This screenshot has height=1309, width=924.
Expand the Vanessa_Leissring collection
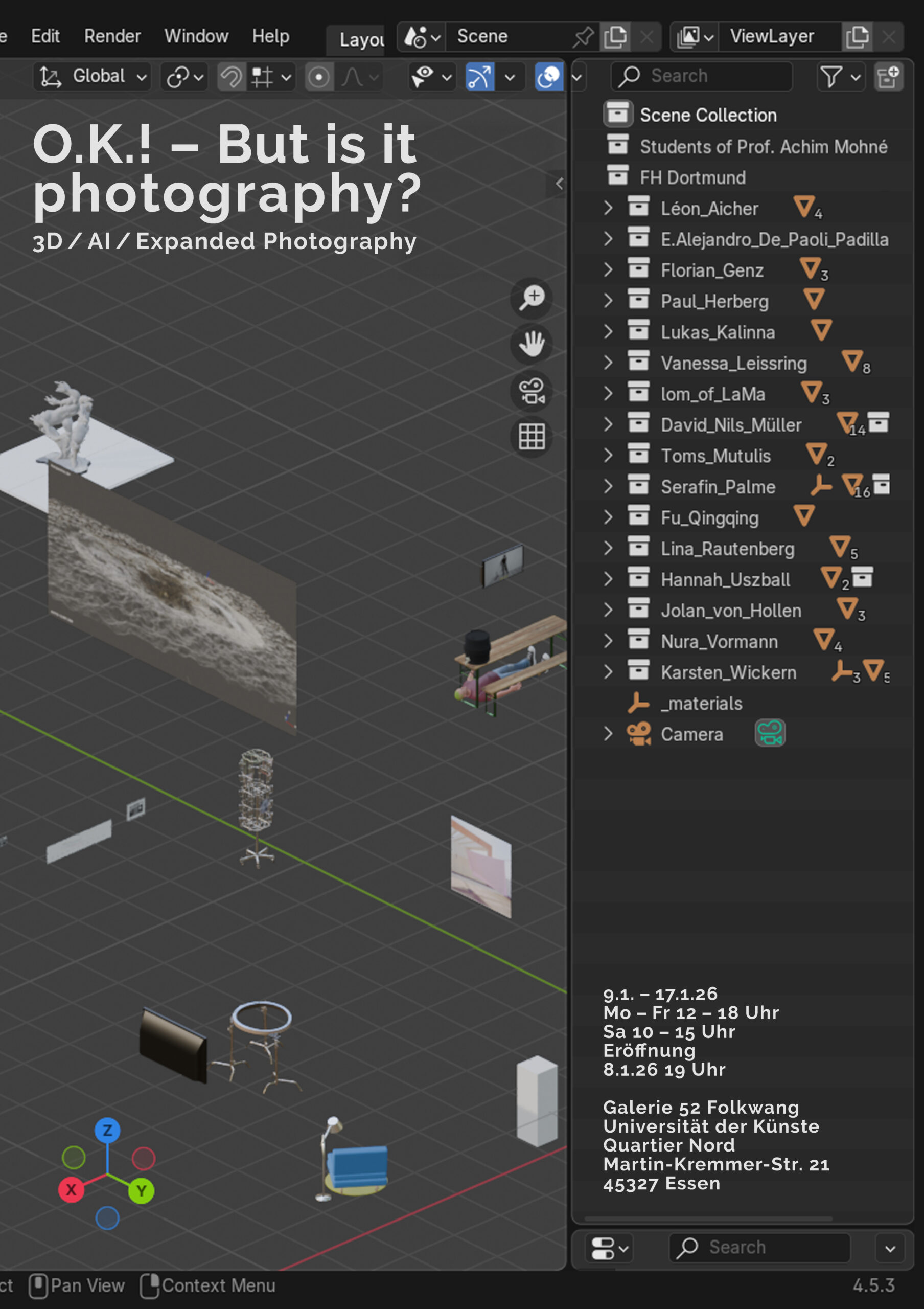tap(608, 363)
